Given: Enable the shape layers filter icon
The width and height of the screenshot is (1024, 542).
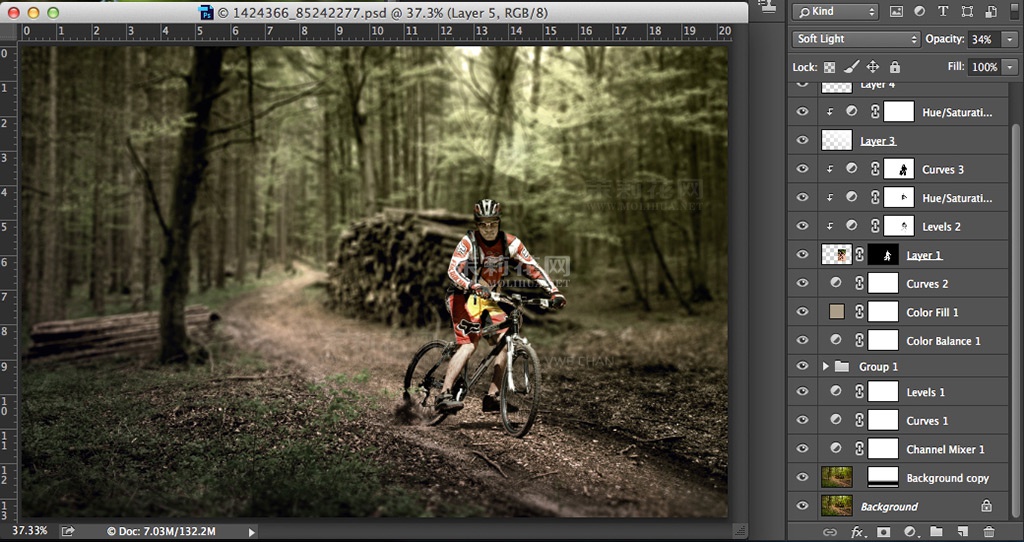Looking at the screenshot, I should (967, 11).
